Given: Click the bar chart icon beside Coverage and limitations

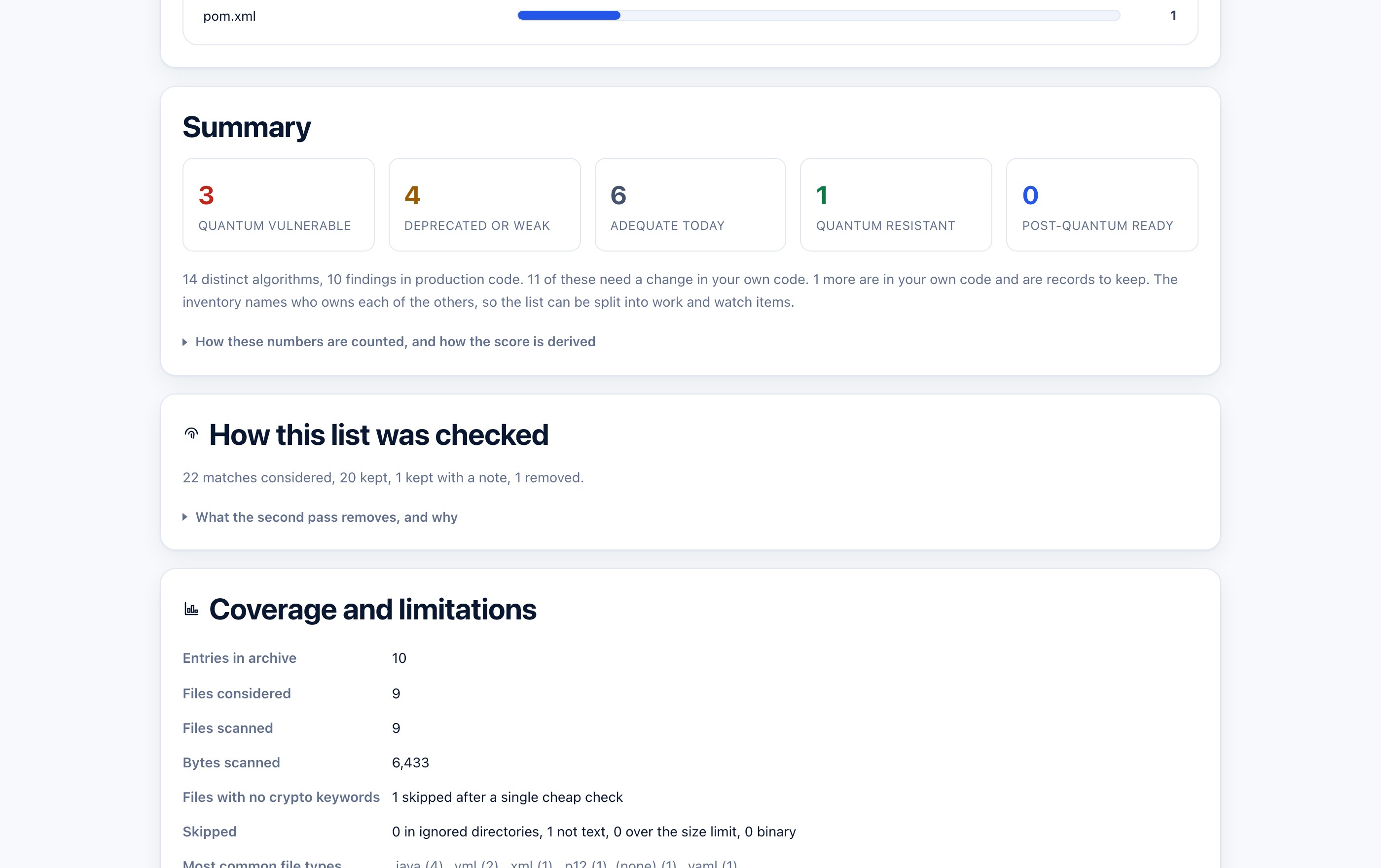Looking at the screenshot, I should tap(191, 608).
